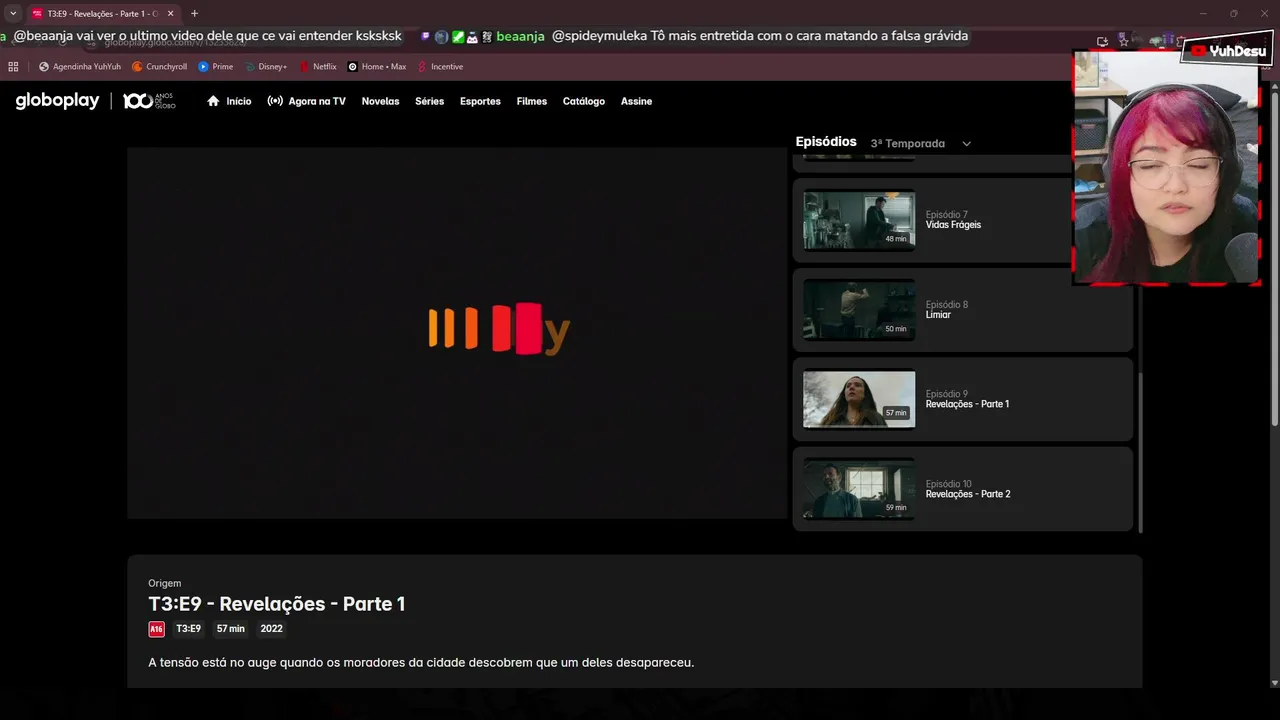Viewport: 1280px width, 720px height.
Task: Open the Disney+ bookmark
Action: (x=266, y=66)
